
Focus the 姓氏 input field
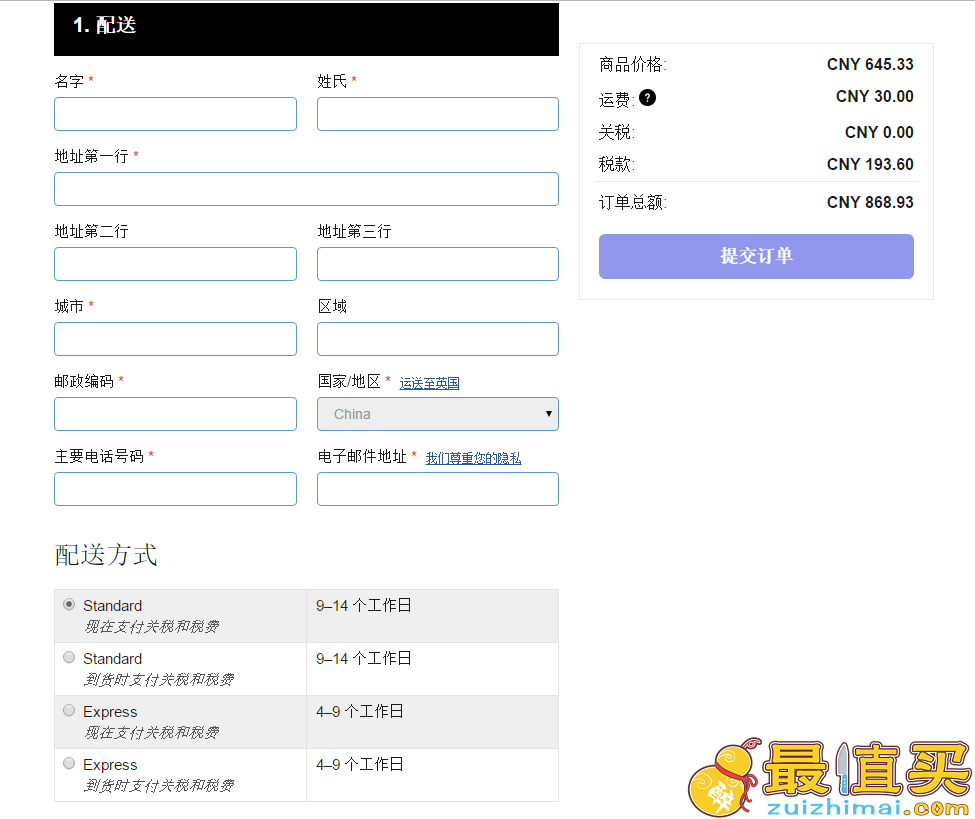coord(438,114)
